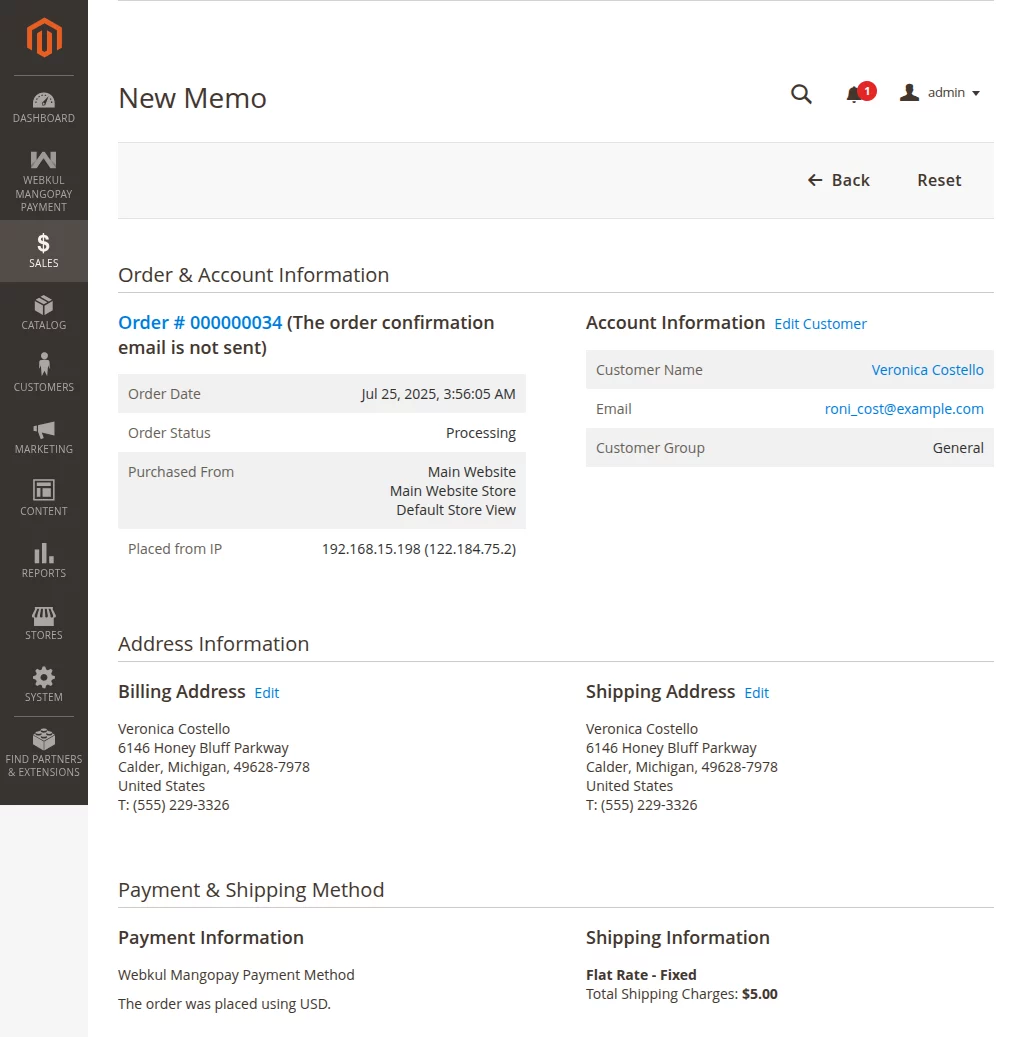The width and height of the screenshot is (1024, 1037).
Task: Edit the Shipping Address
Action: point(756,693)
